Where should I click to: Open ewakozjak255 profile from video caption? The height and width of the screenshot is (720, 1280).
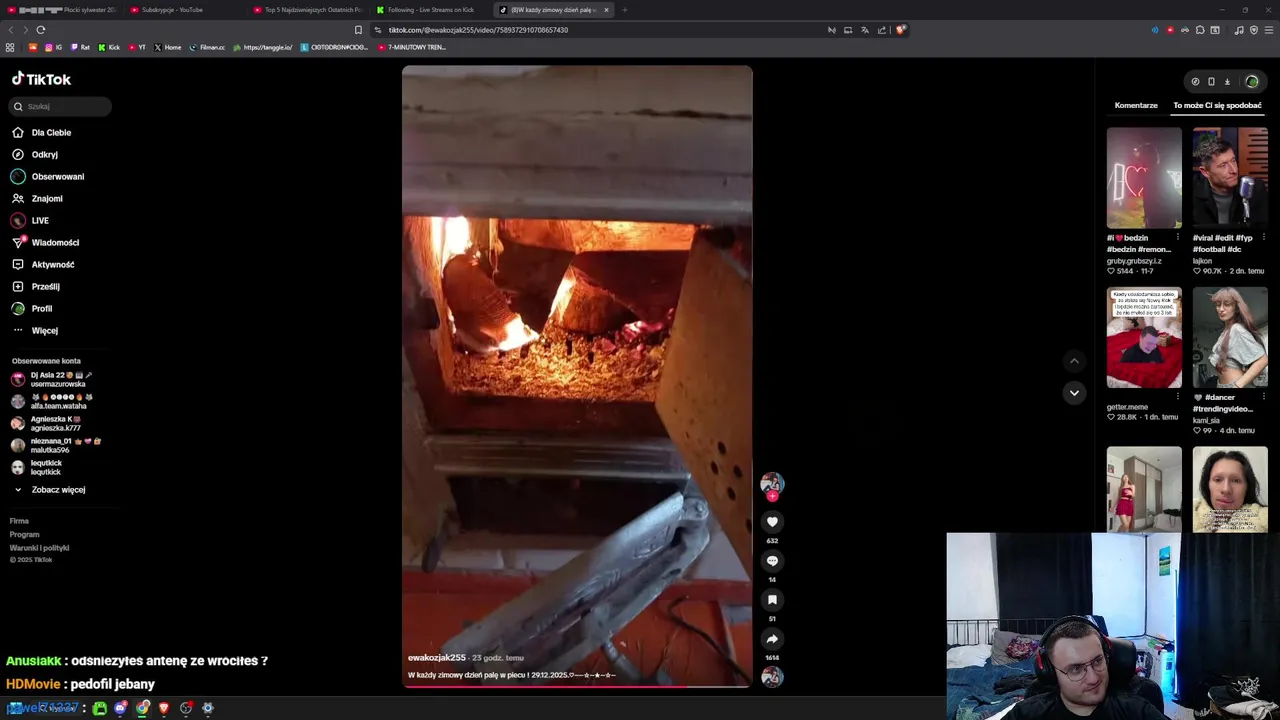437,658
